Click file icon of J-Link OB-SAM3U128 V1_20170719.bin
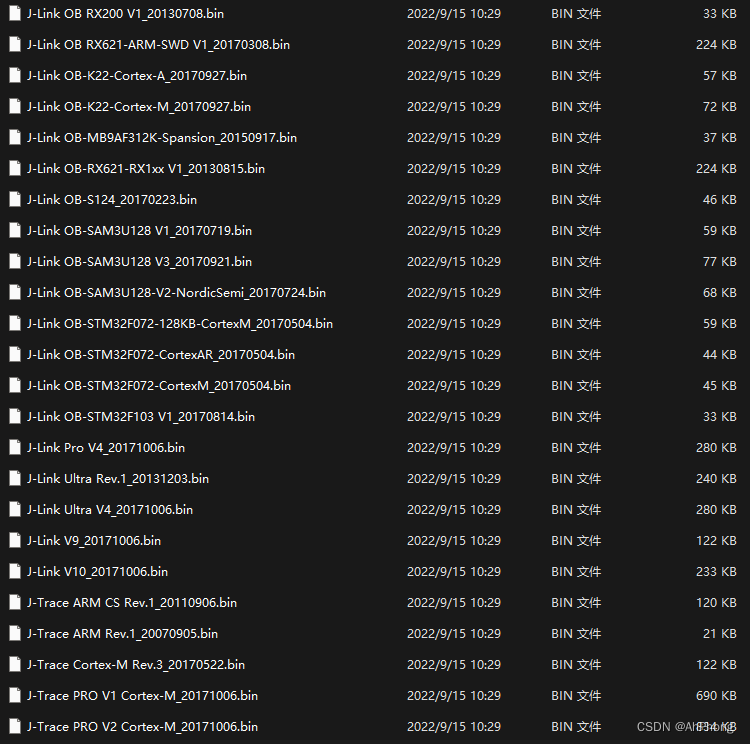 [x=15, y=231]
